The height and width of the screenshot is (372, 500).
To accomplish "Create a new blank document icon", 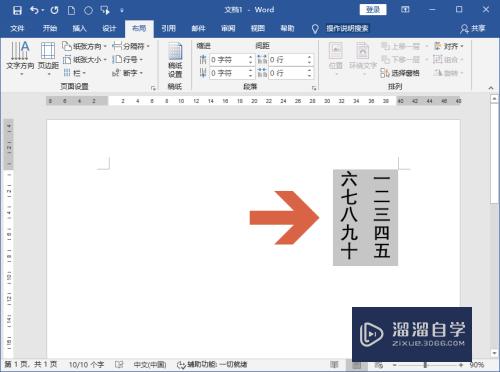I will click(x=71, y=10).
